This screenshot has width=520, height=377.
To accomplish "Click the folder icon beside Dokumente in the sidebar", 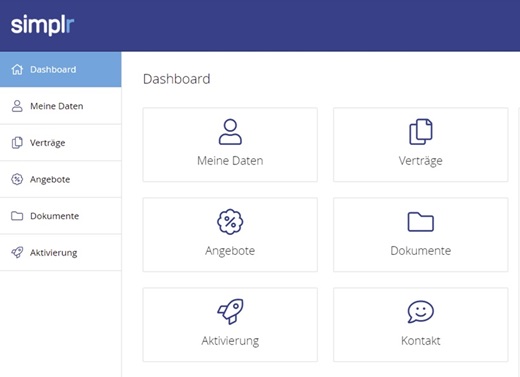I will 17,216.
